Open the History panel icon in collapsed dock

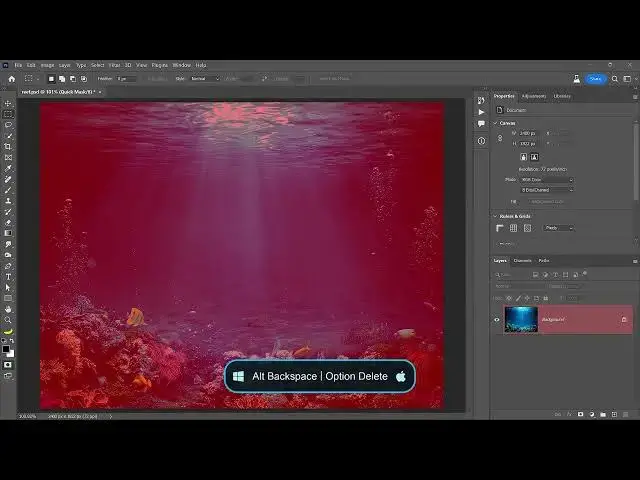(481, 100)
